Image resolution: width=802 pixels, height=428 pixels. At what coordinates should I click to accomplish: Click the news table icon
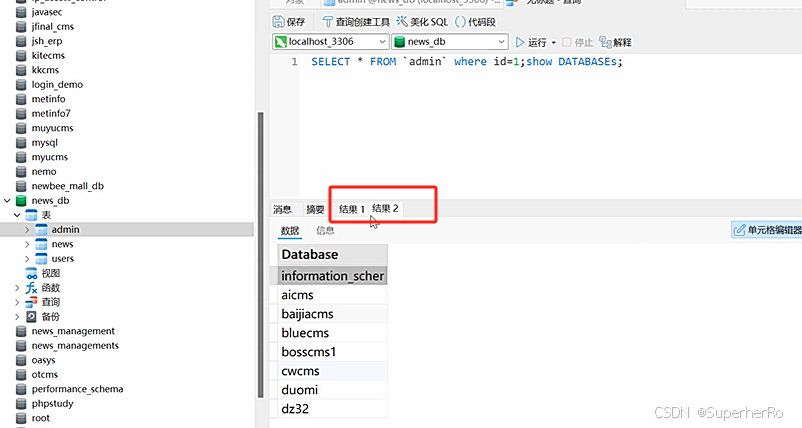41,244
